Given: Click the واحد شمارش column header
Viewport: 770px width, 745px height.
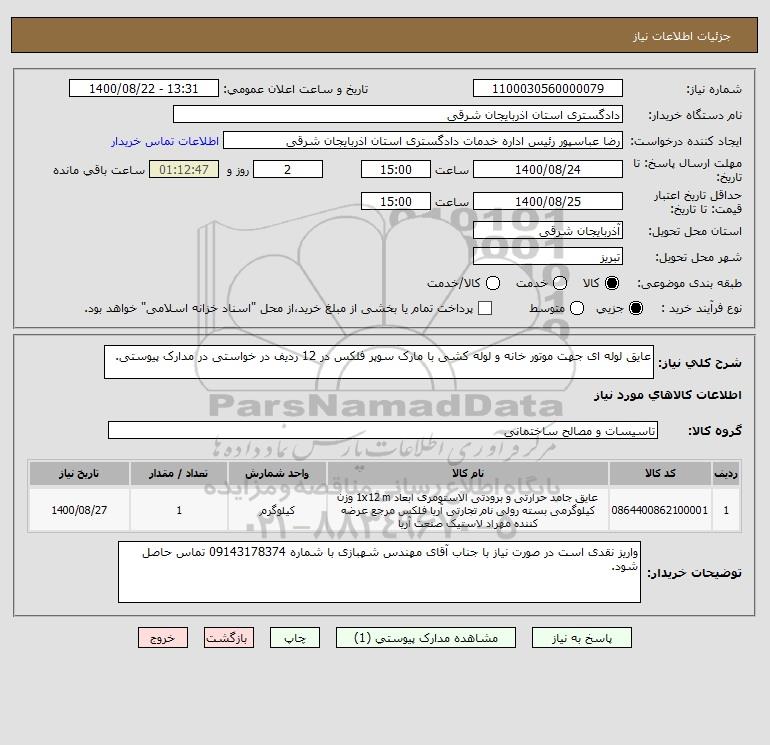Looking at the screenshot, I should 277,473.
